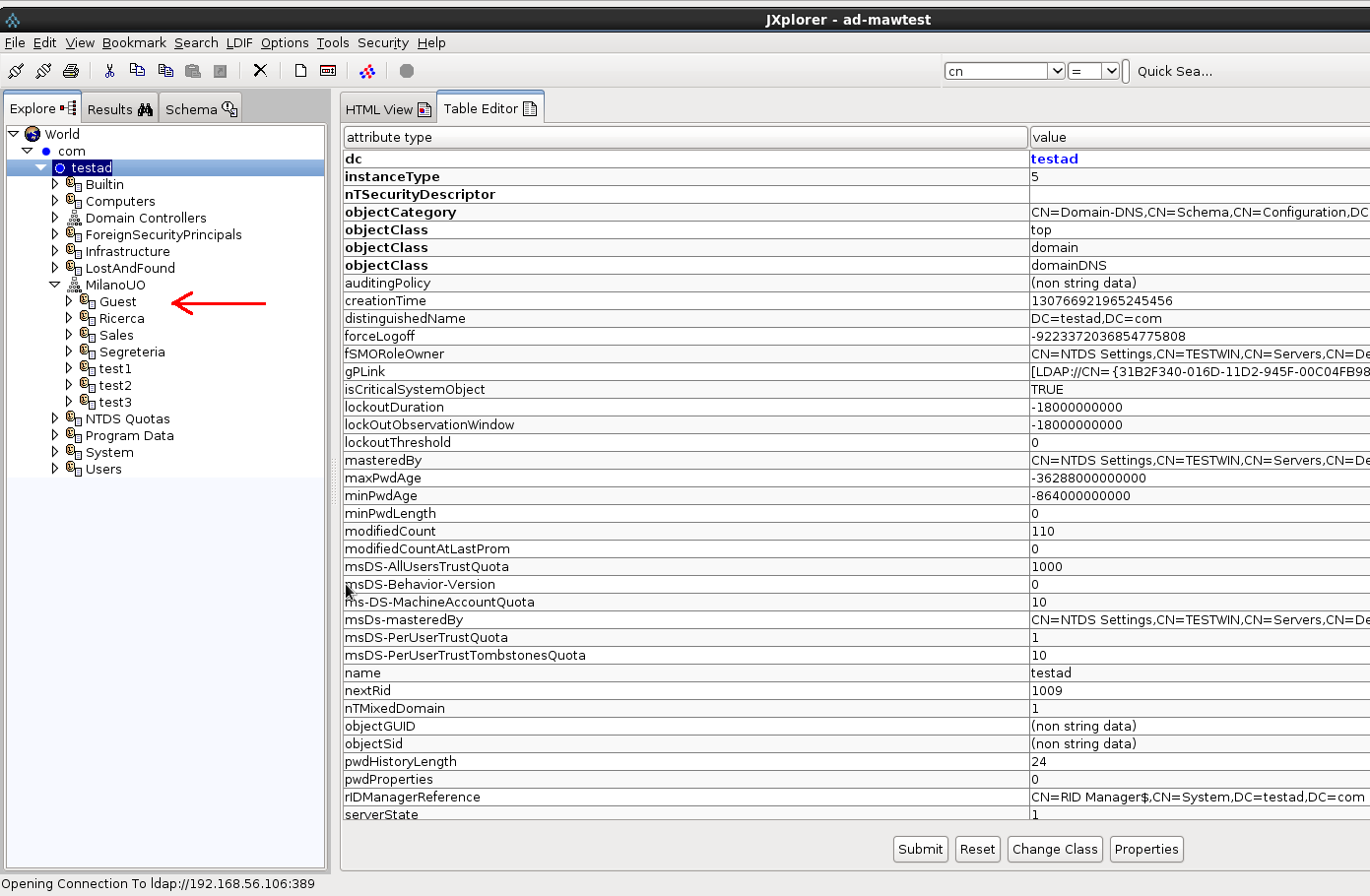Click the nextRid value 1009
Image resolution: width=1370 pixels, height=896 pixels.
(x=1200, y=690)
